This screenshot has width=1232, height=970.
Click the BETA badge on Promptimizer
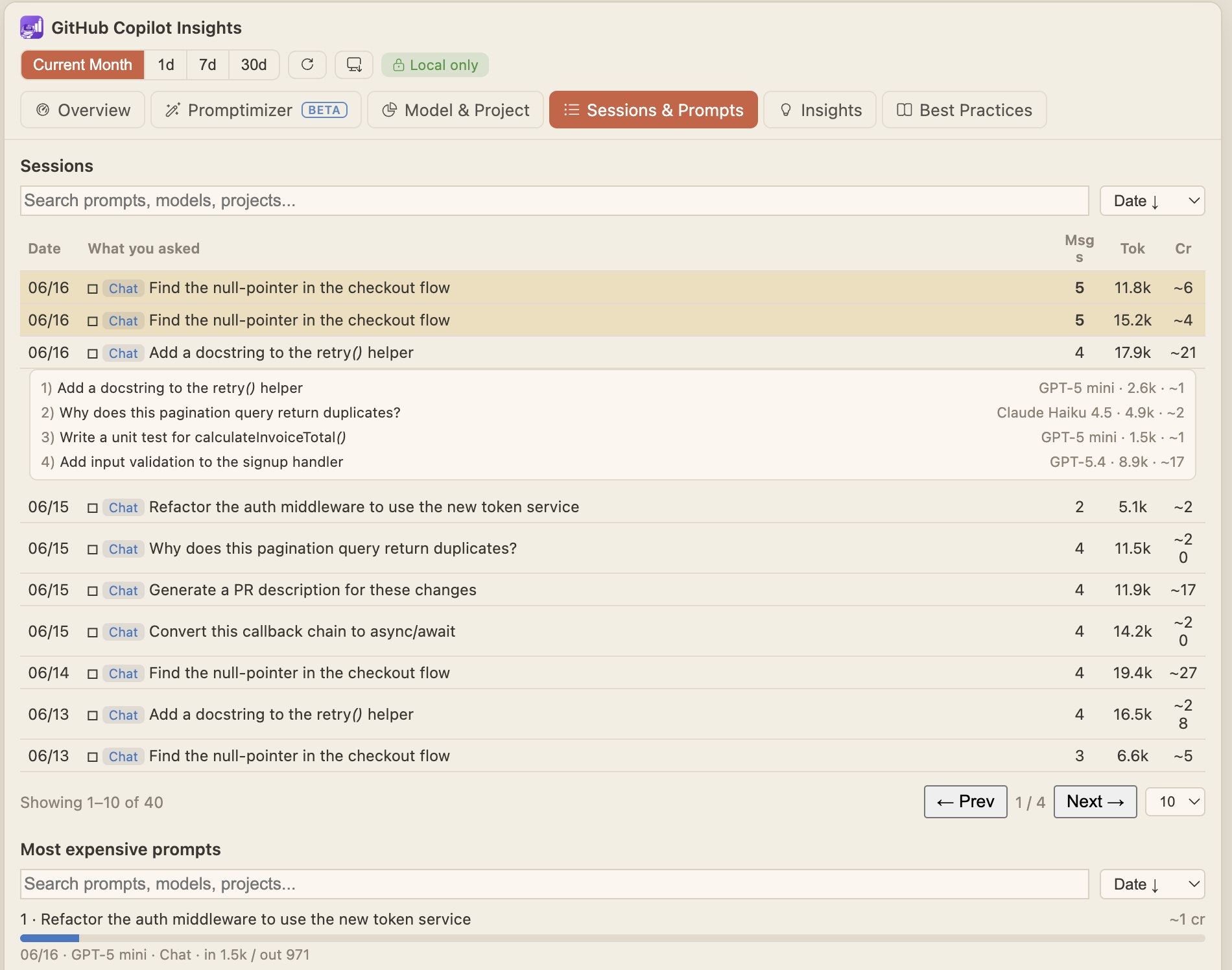click(324, 110)
